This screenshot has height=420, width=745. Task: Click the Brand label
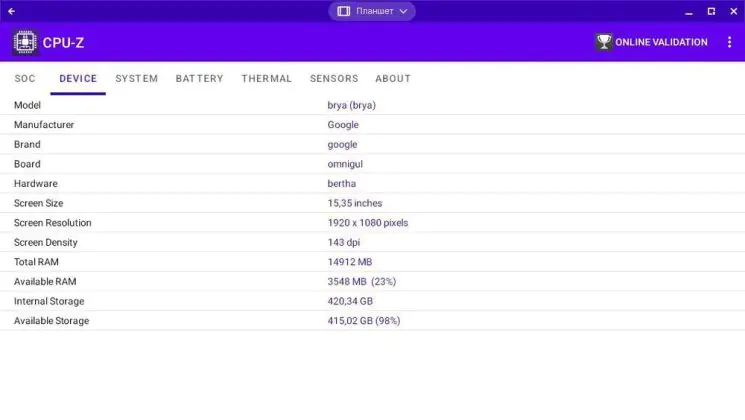pos(27,144)
